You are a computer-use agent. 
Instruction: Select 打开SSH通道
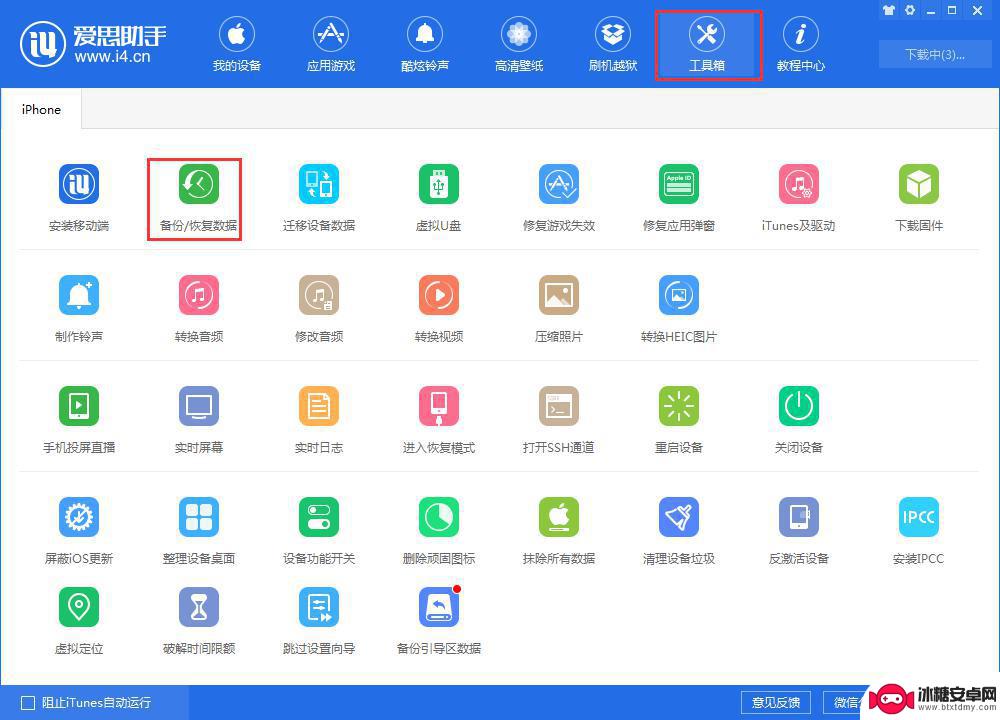(559, 419)
